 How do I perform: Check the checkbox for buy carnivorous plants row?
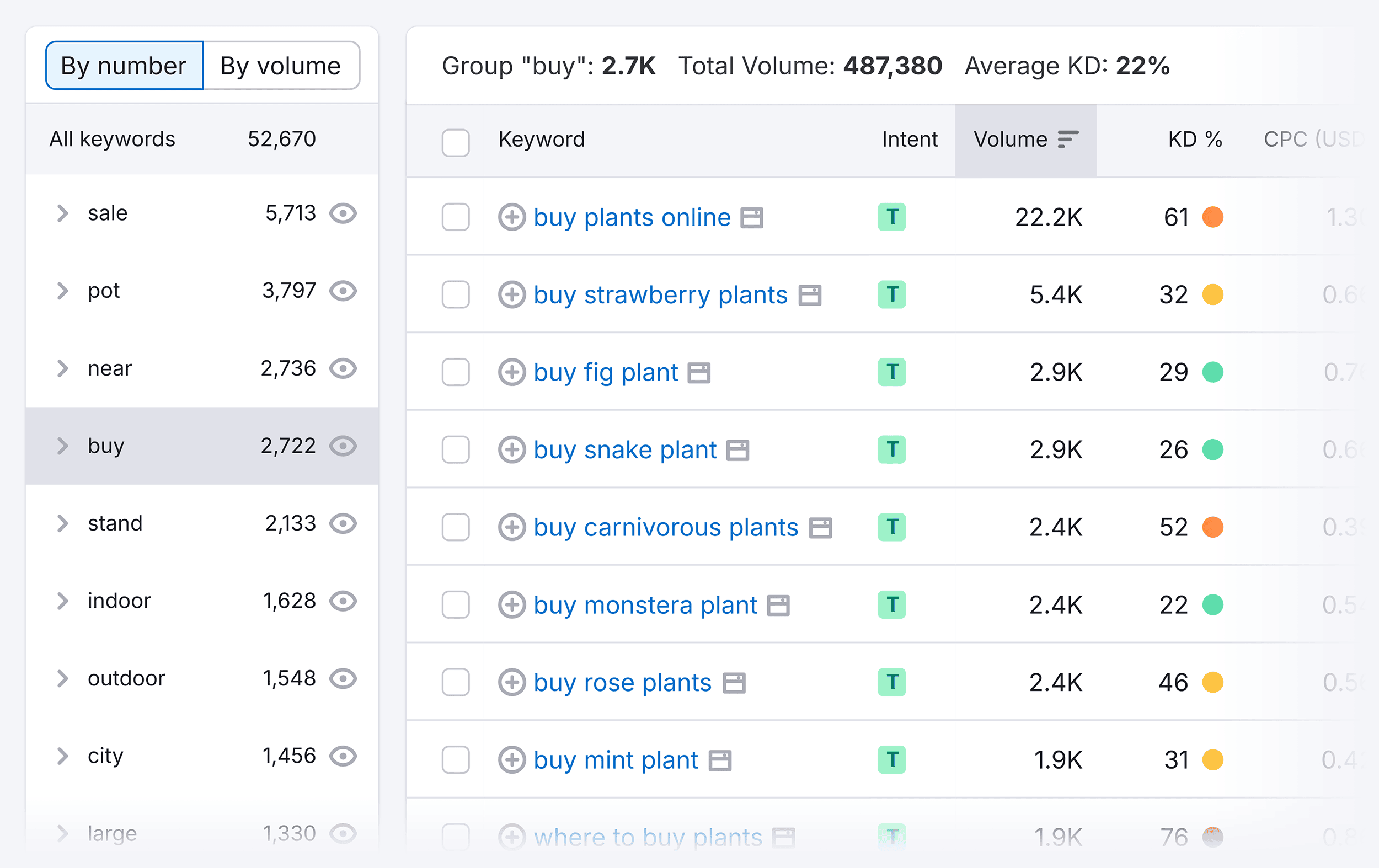(457, 527)
